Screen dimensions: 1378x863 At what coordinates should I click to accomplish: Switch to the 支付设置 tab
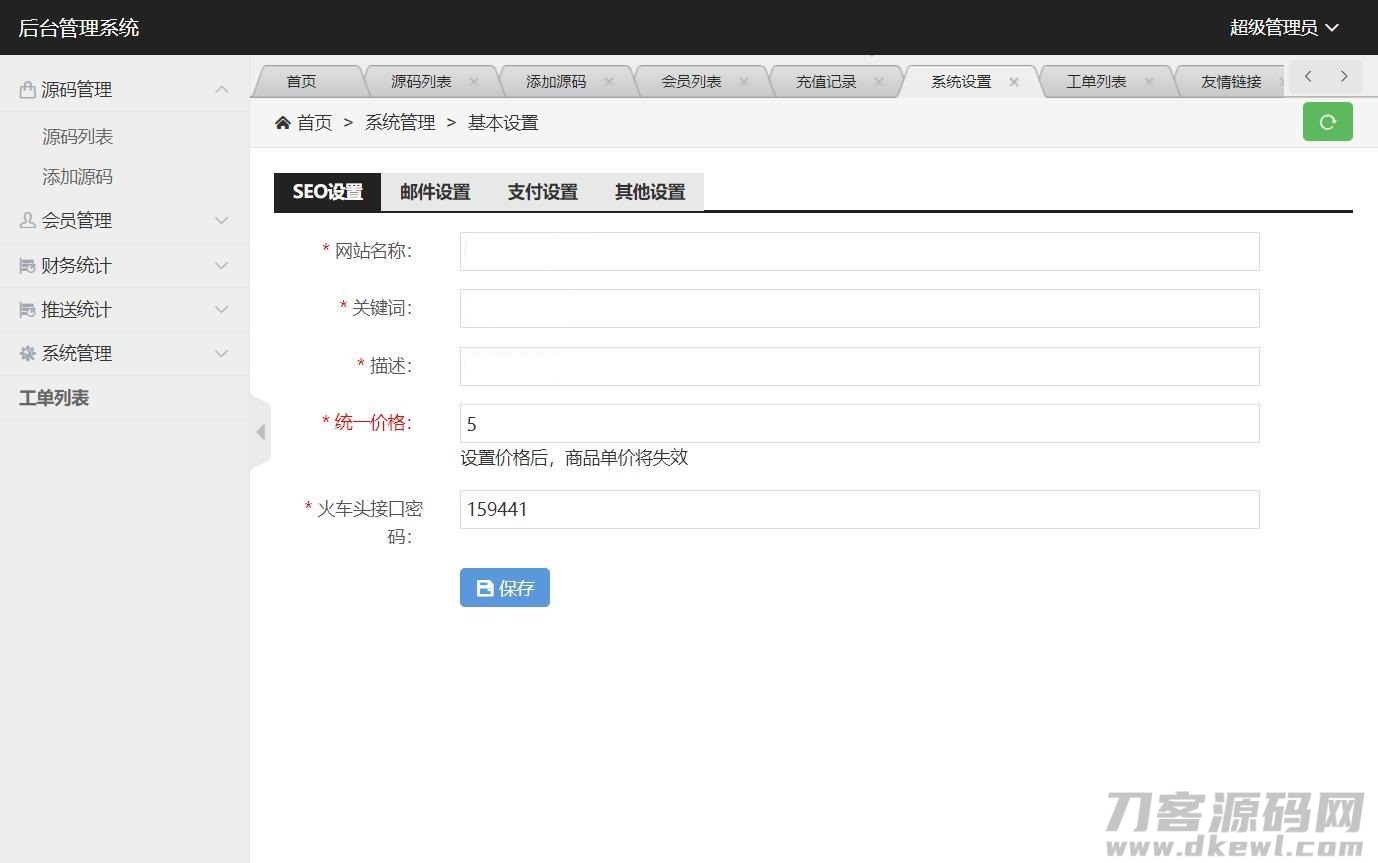(x=542, y=192)
